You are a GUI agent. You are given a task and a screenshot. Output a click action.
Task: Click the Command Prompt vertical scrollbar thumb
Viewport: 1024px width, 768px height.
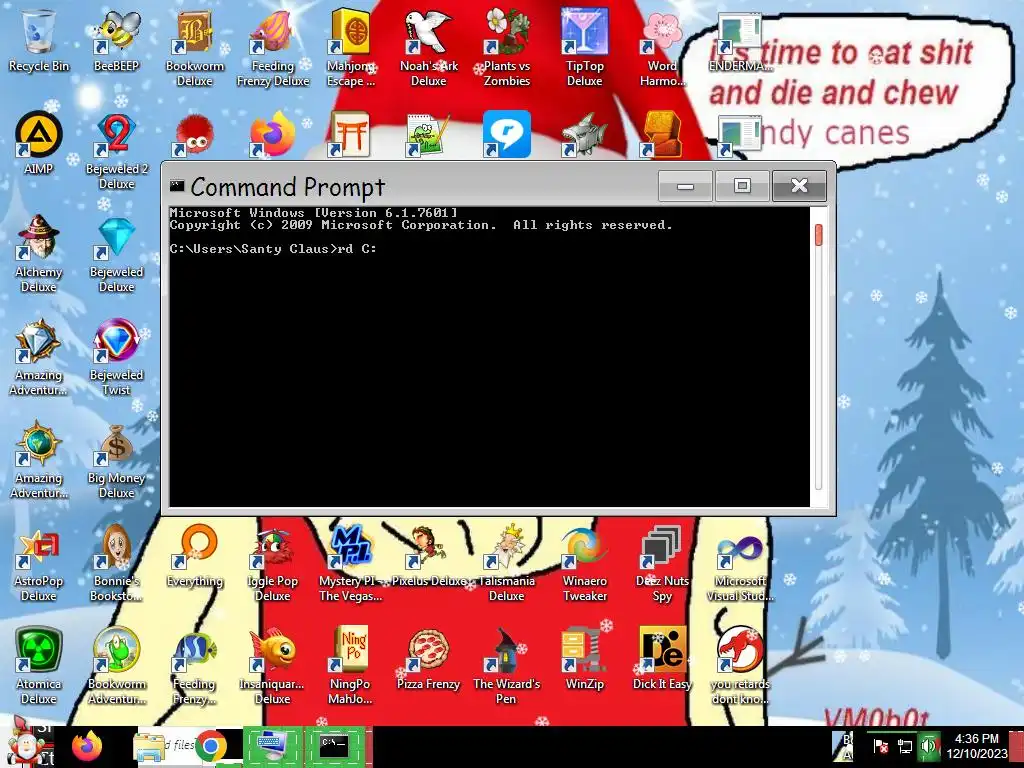click(x=819, y=235)
